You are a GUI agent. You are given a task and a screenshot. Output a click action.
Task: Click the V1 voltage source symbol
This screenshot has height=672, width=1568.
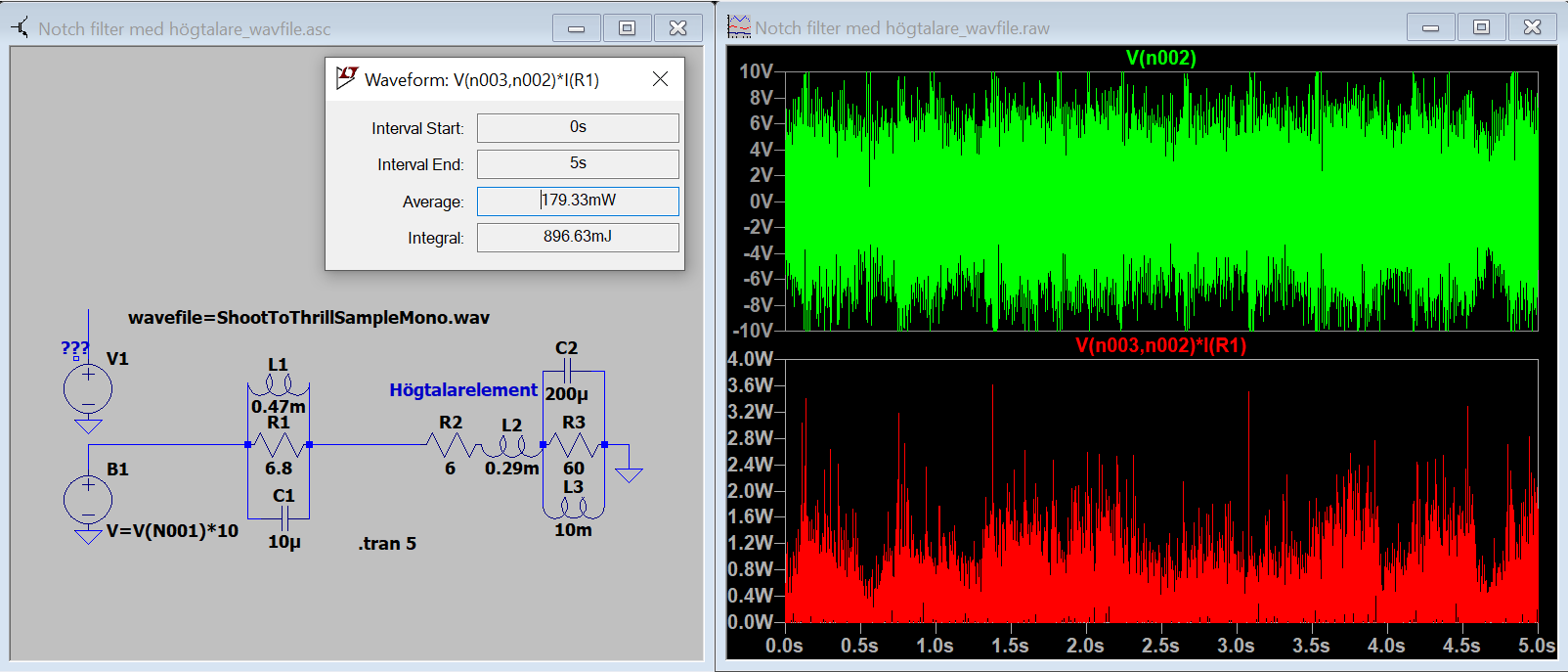click(x=88, y=389)
